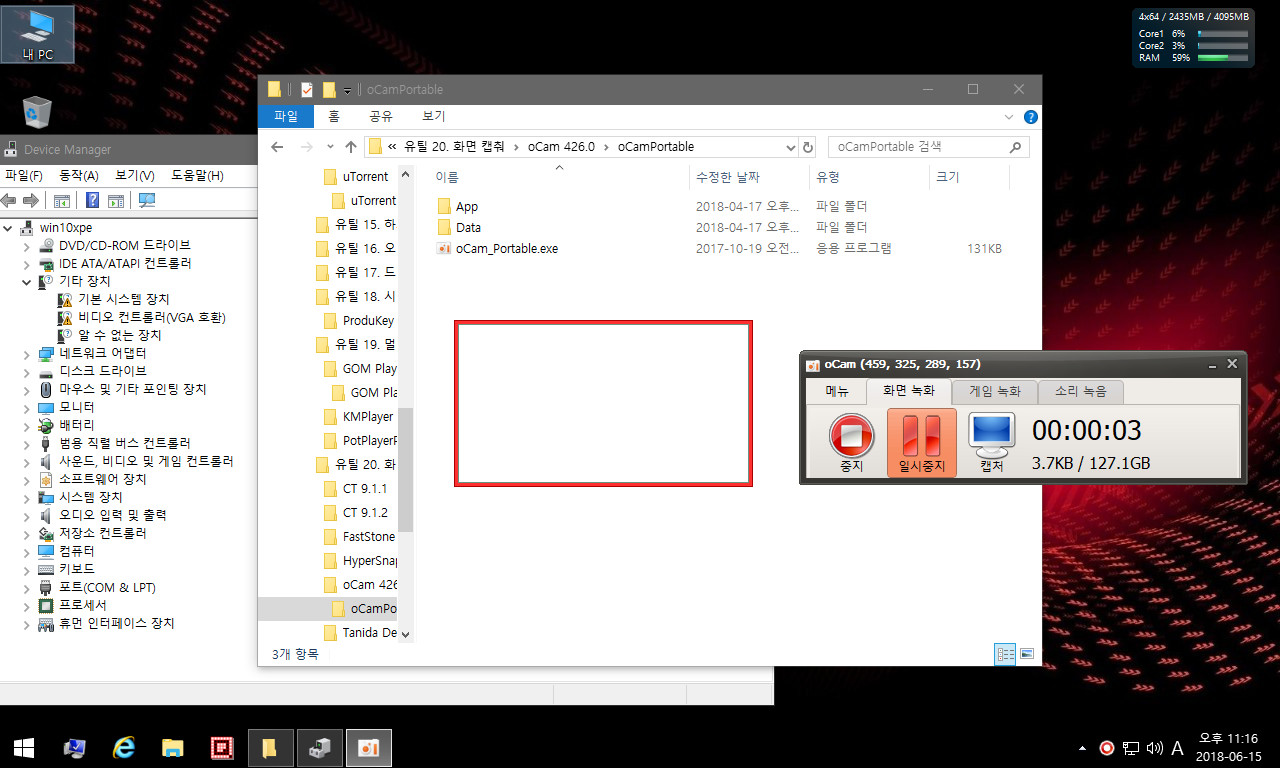The height and width of the screenshot is (768, 1280).
Task: Open 파일(F) menu in Device Manager
Action: point(24,176)
